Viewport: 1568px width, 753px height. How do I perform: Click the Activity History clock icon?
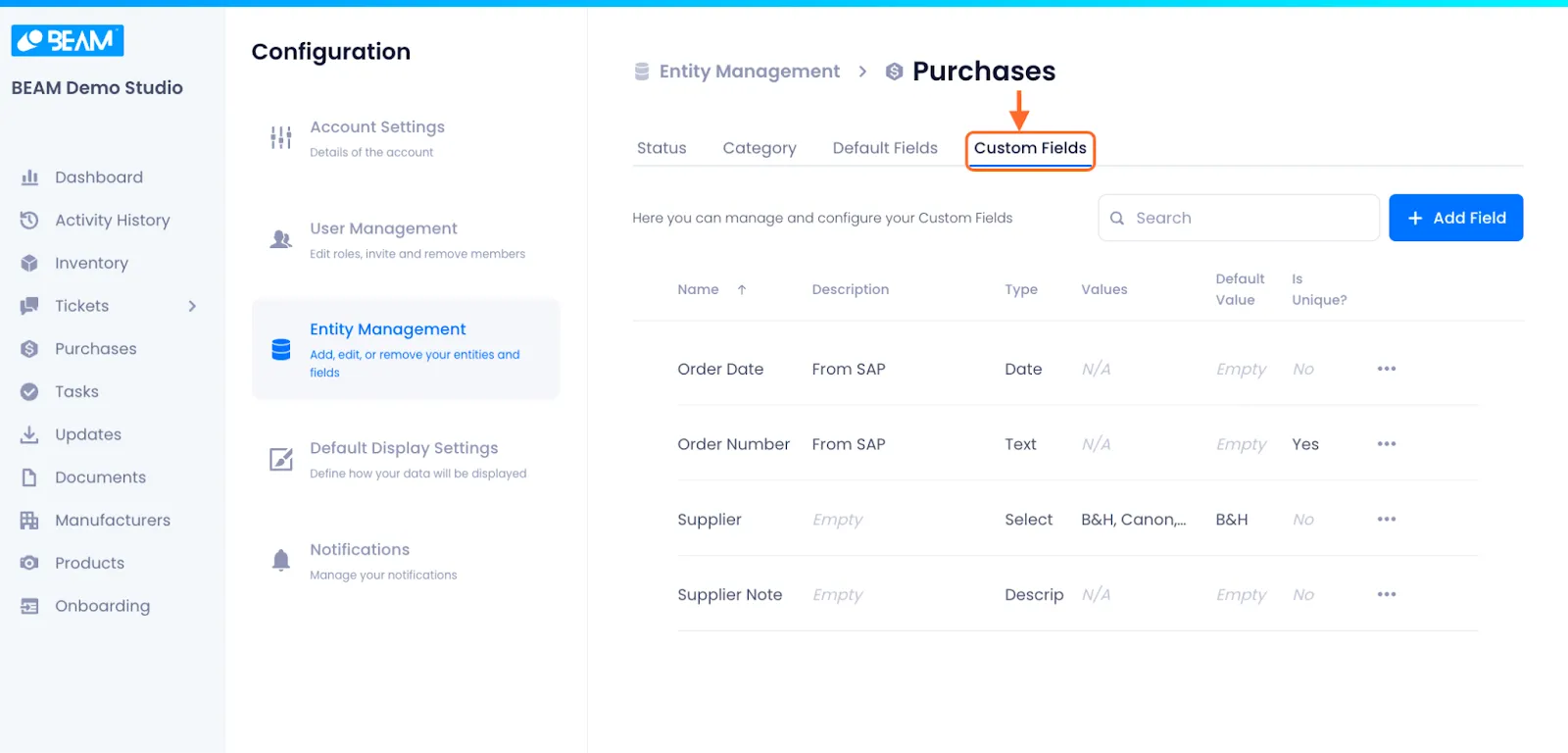[x=29, y=220]
